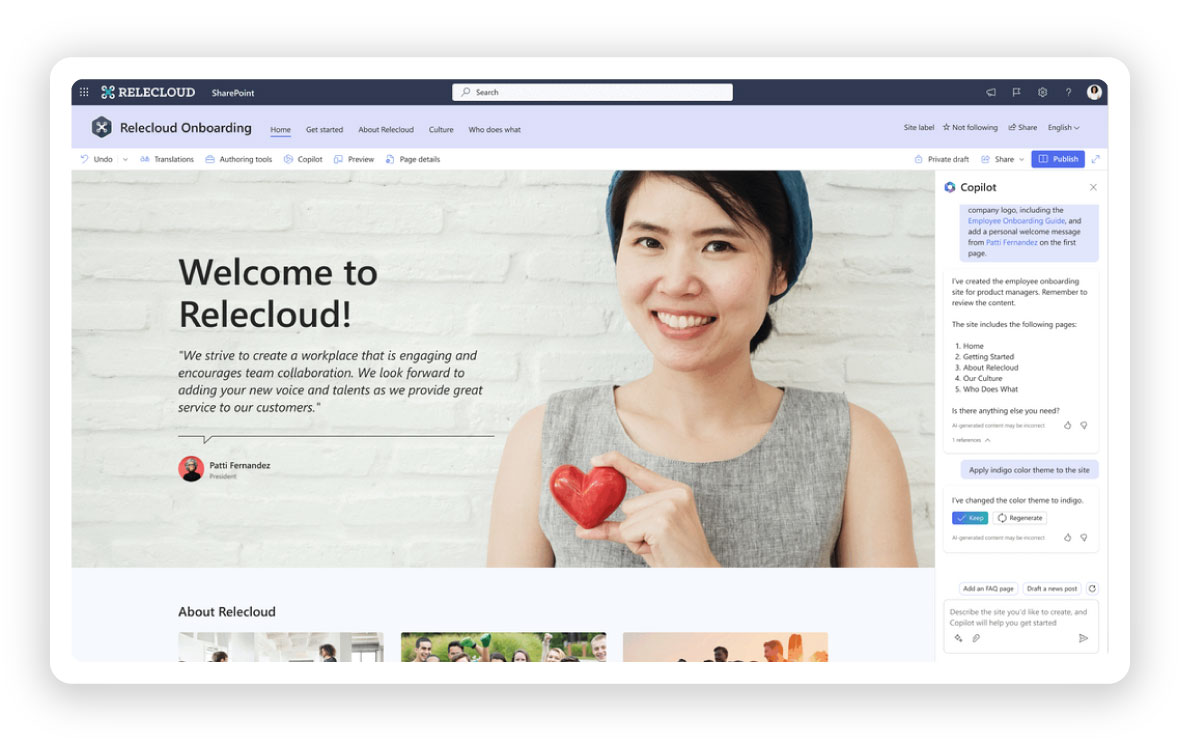Screen dimensions: 1180x740
Task: Click the Relecloud logo in the top bar
Action: [x=148, y=92]
